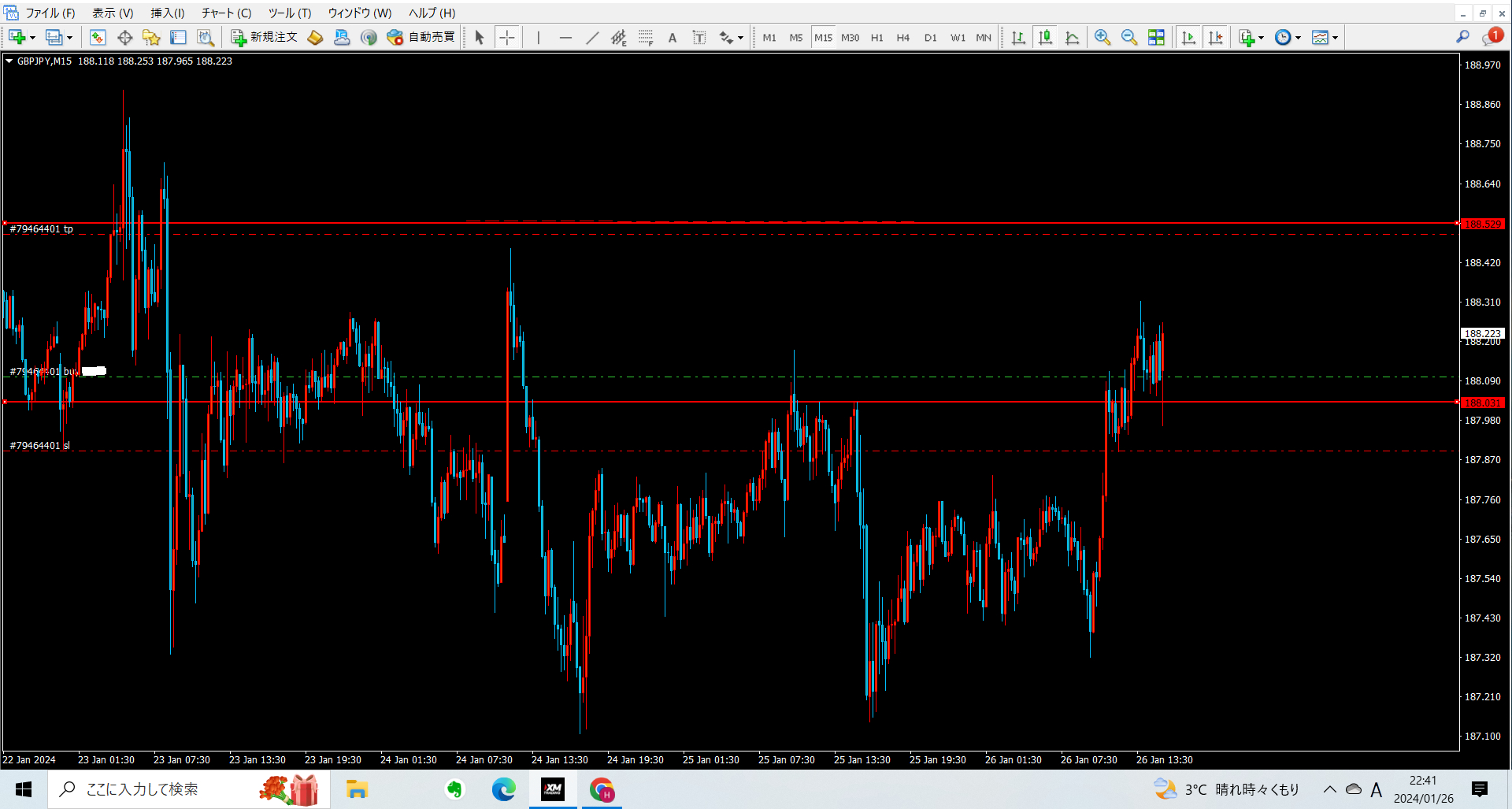Screen dimensions: 1512x809
Task: Select the cursor arrow tool
Action: pos(480,37)
